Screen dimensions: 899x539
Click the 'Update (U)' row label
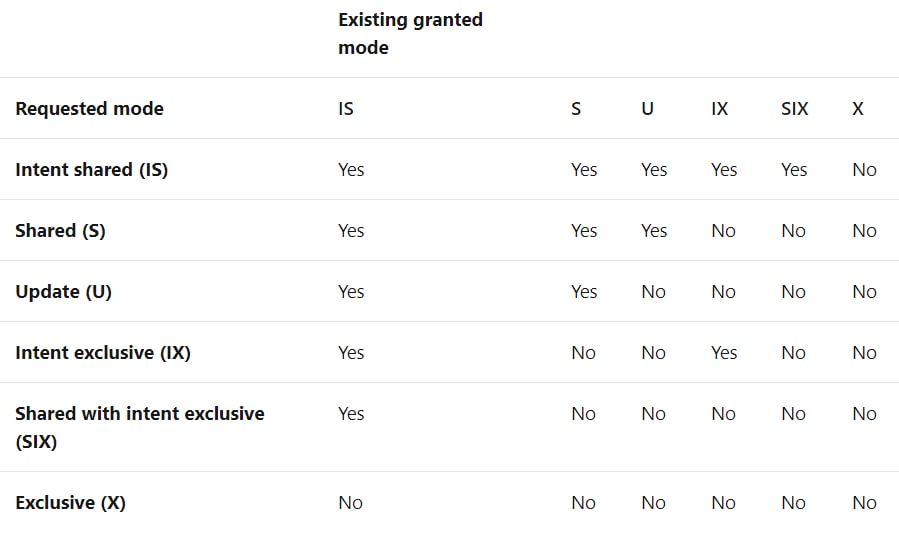coord(63,291)
